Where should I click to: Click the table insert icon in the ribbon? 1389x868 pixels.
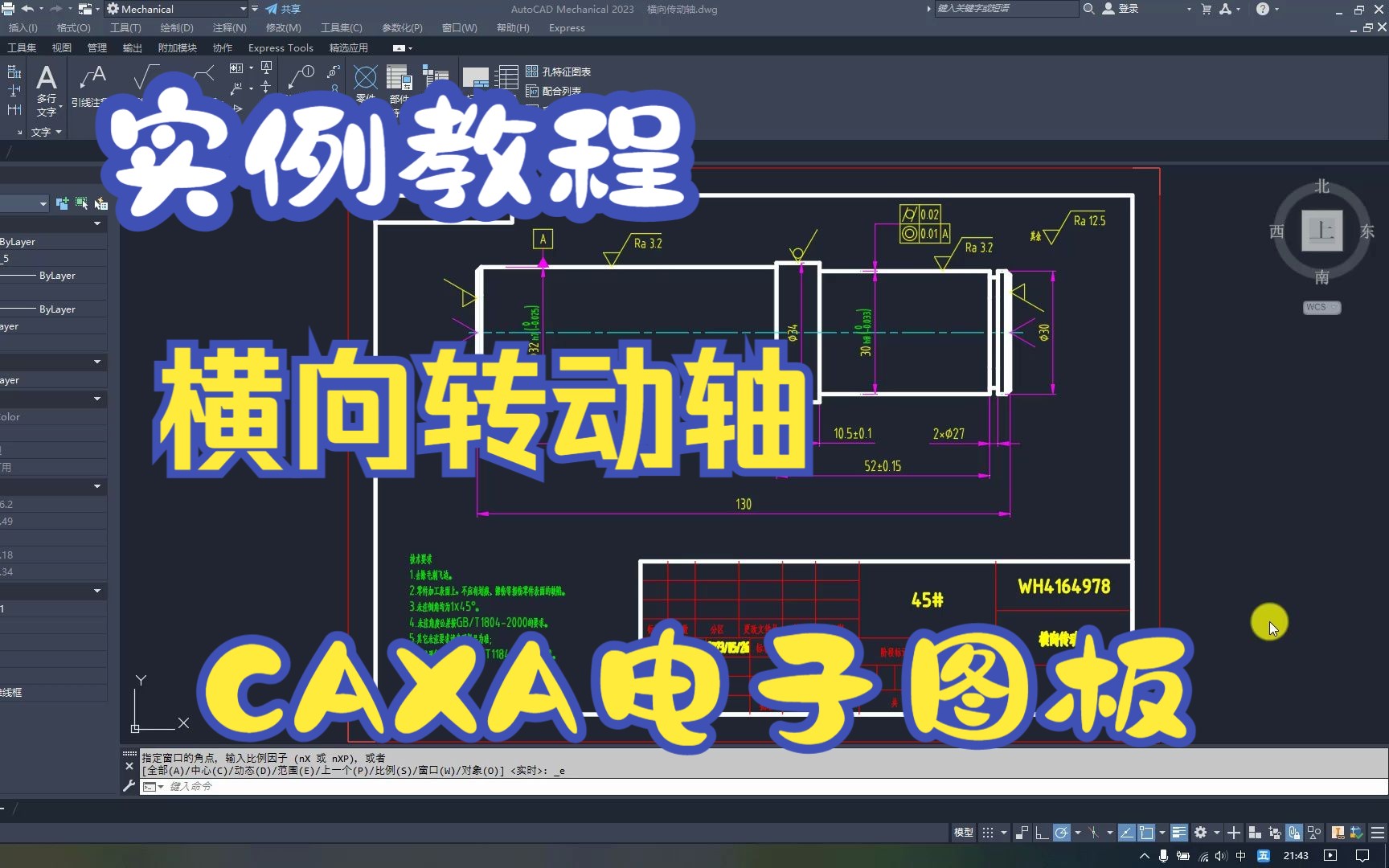[506, 77]
